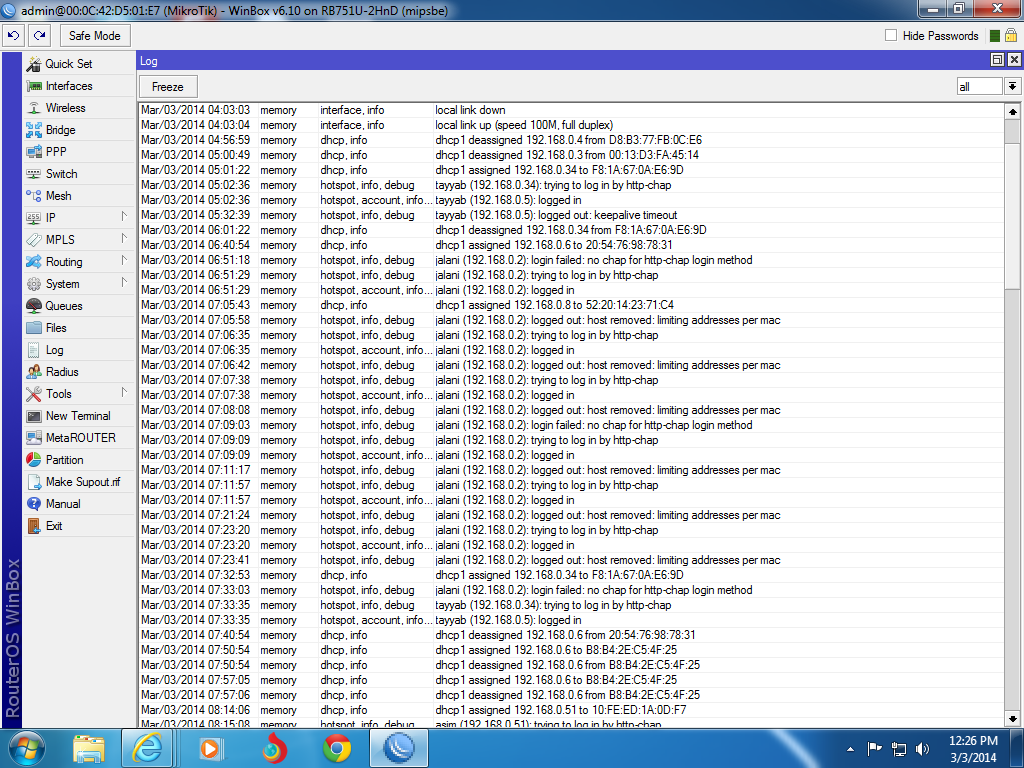Toggle Safe Mode on

[94, 35]
